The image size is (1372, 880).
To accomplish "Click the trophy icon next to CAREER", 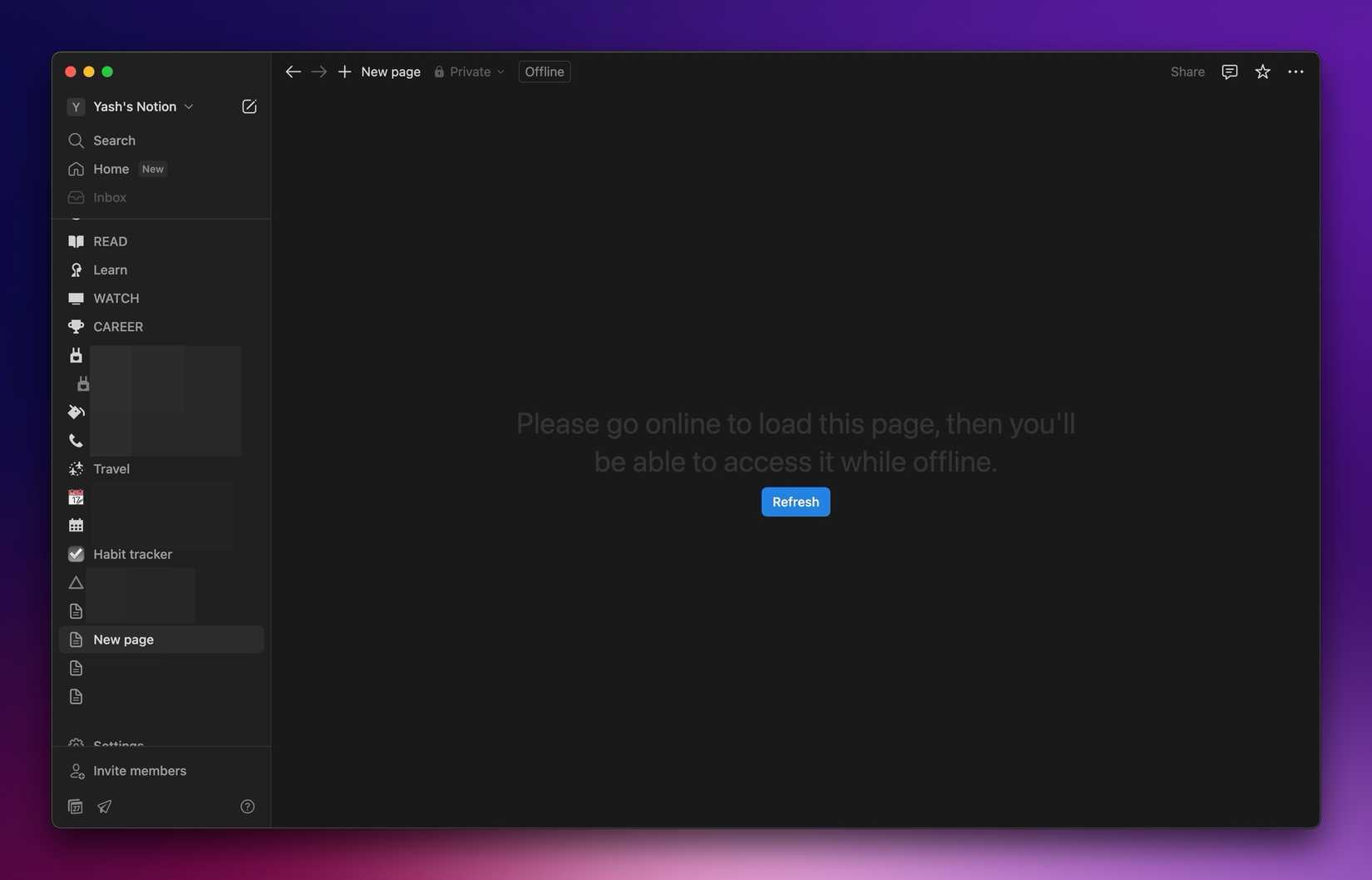I will 76,327.
